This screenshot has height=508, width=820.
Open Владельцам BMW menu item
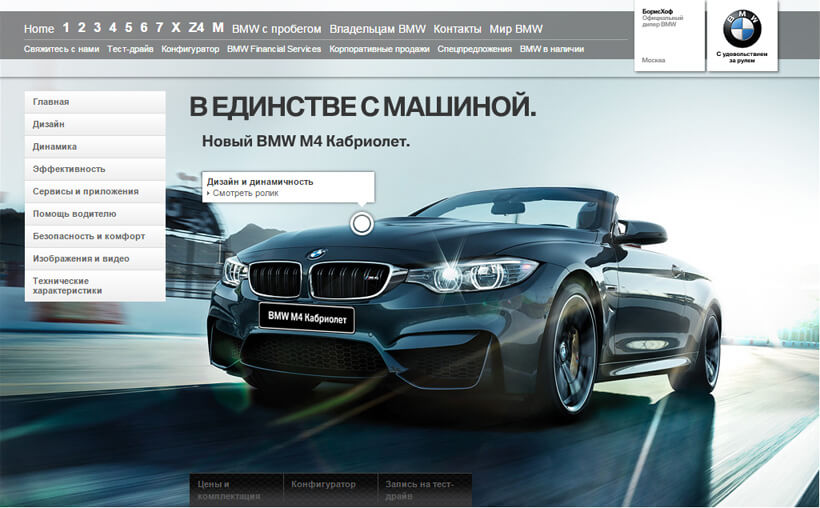click(378, 29)
